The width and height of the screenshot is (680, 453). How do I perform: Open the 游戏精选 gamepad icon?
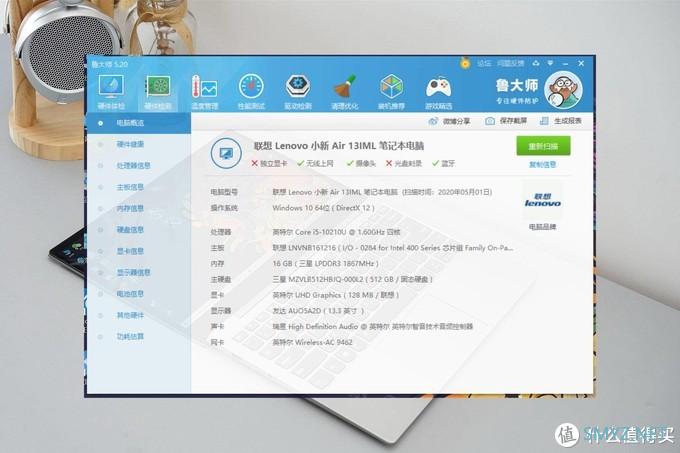438,91
